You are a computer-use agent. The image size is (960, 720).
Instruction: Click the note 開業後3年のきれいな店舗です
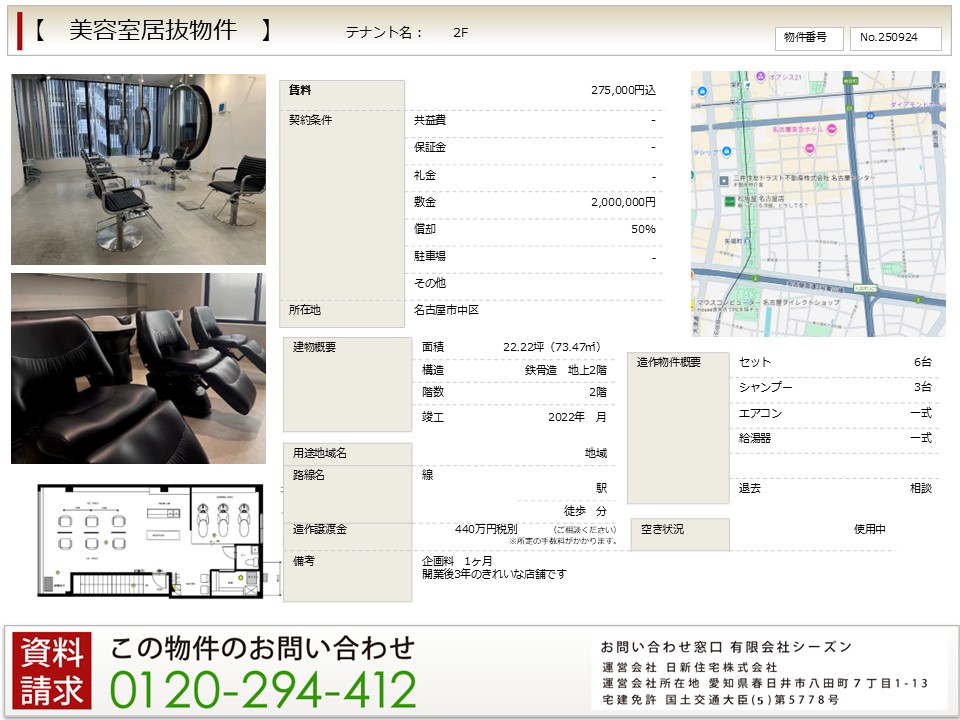pos(494,574)
